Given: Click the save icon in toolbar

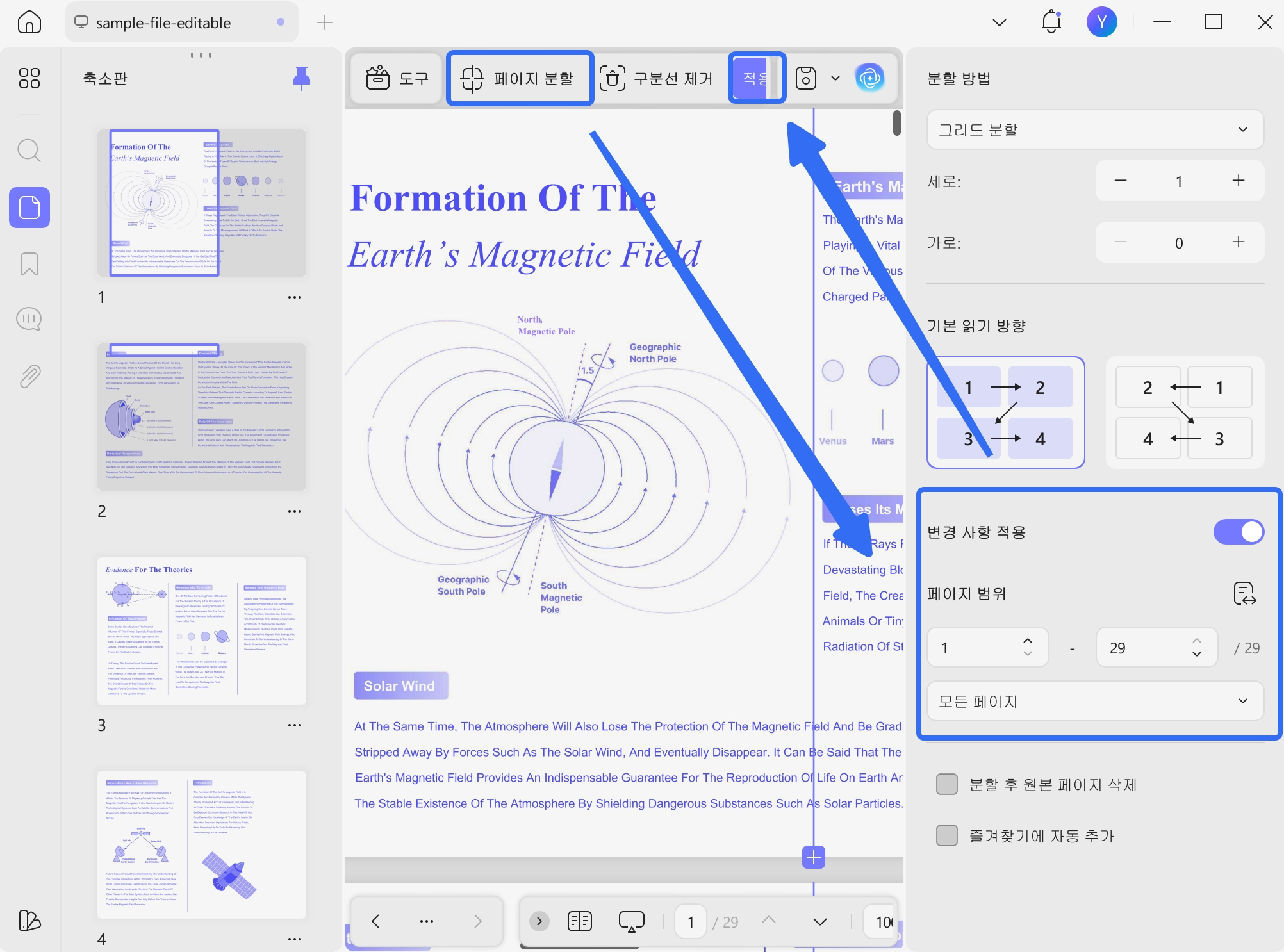Looking at the screenshot, I should pos(805,78).
